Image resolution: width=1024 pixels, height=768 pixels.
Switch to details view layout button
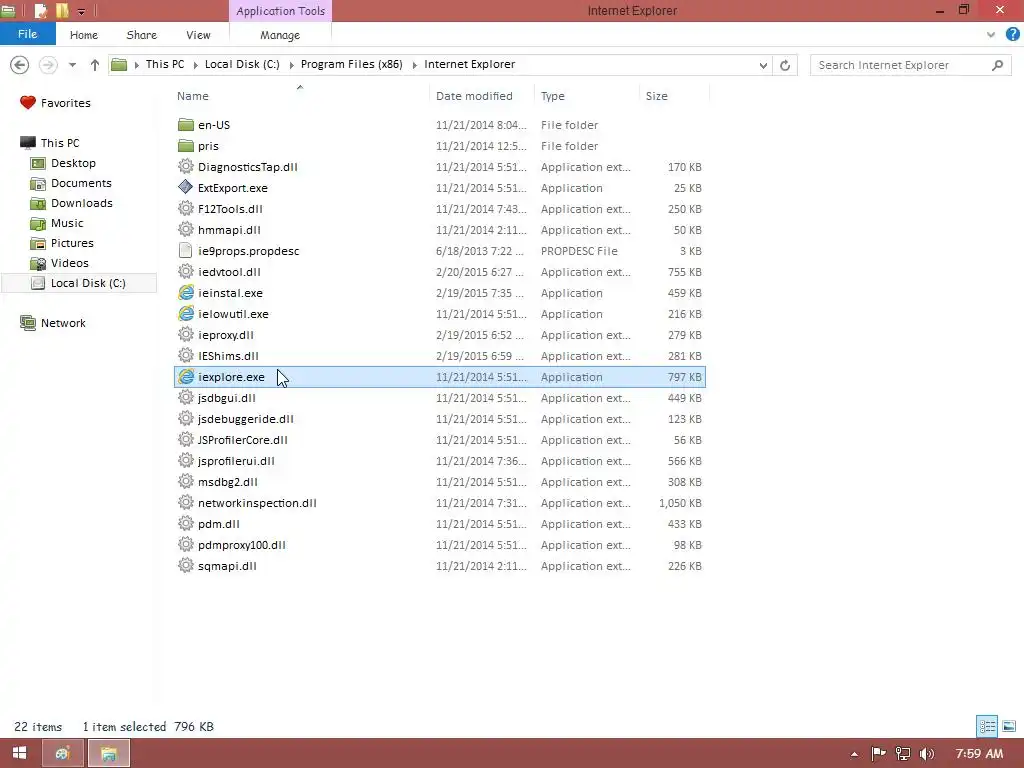[987, 726]
